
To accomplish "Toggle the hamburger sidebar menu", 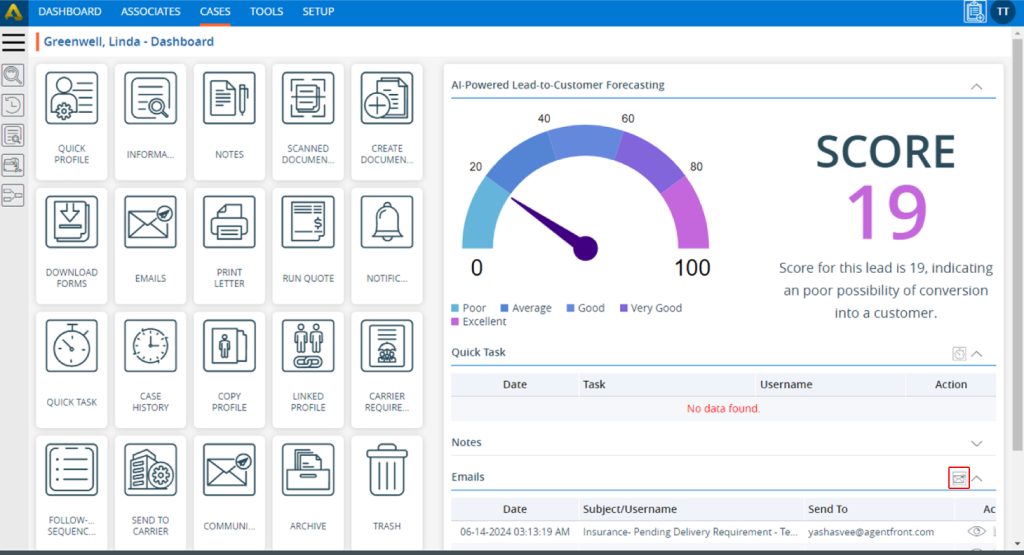I will click(x=13, y=42).
